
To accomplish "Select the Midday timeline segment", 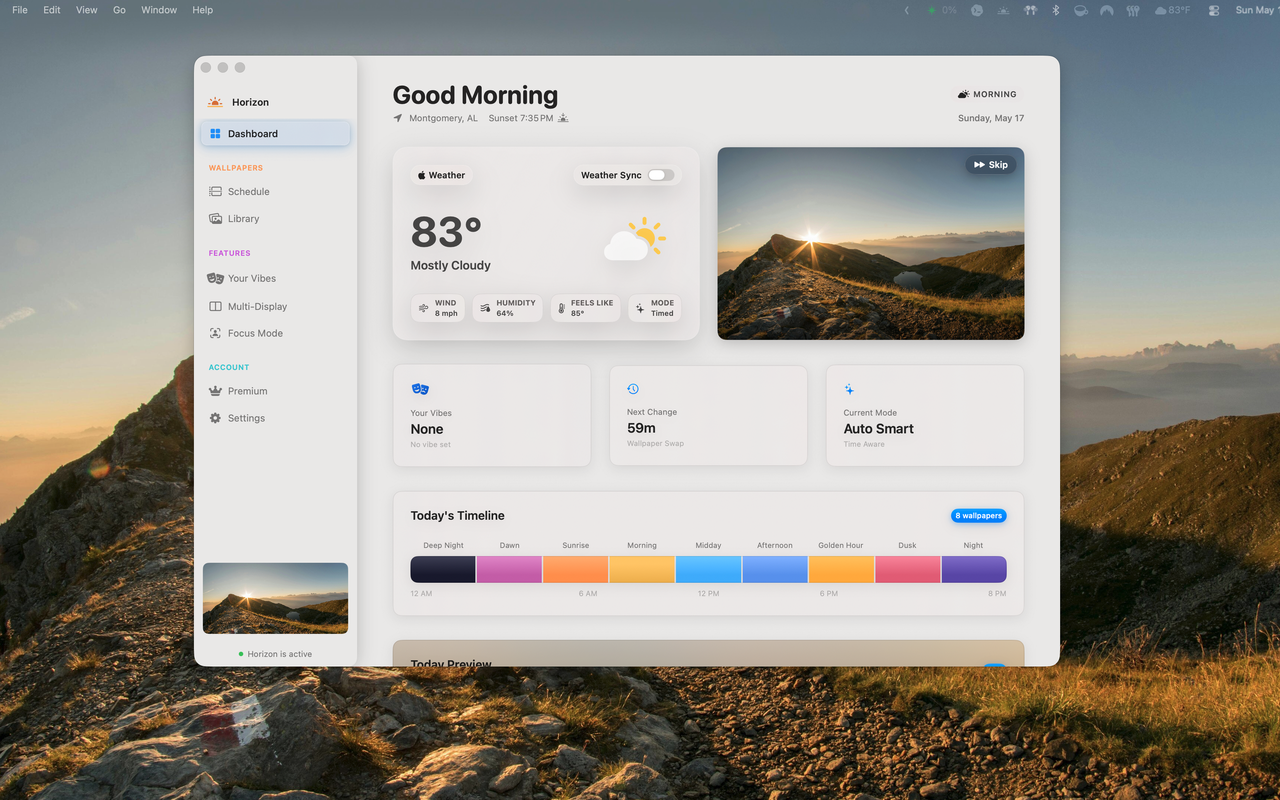I will click(x=708, y=569).
